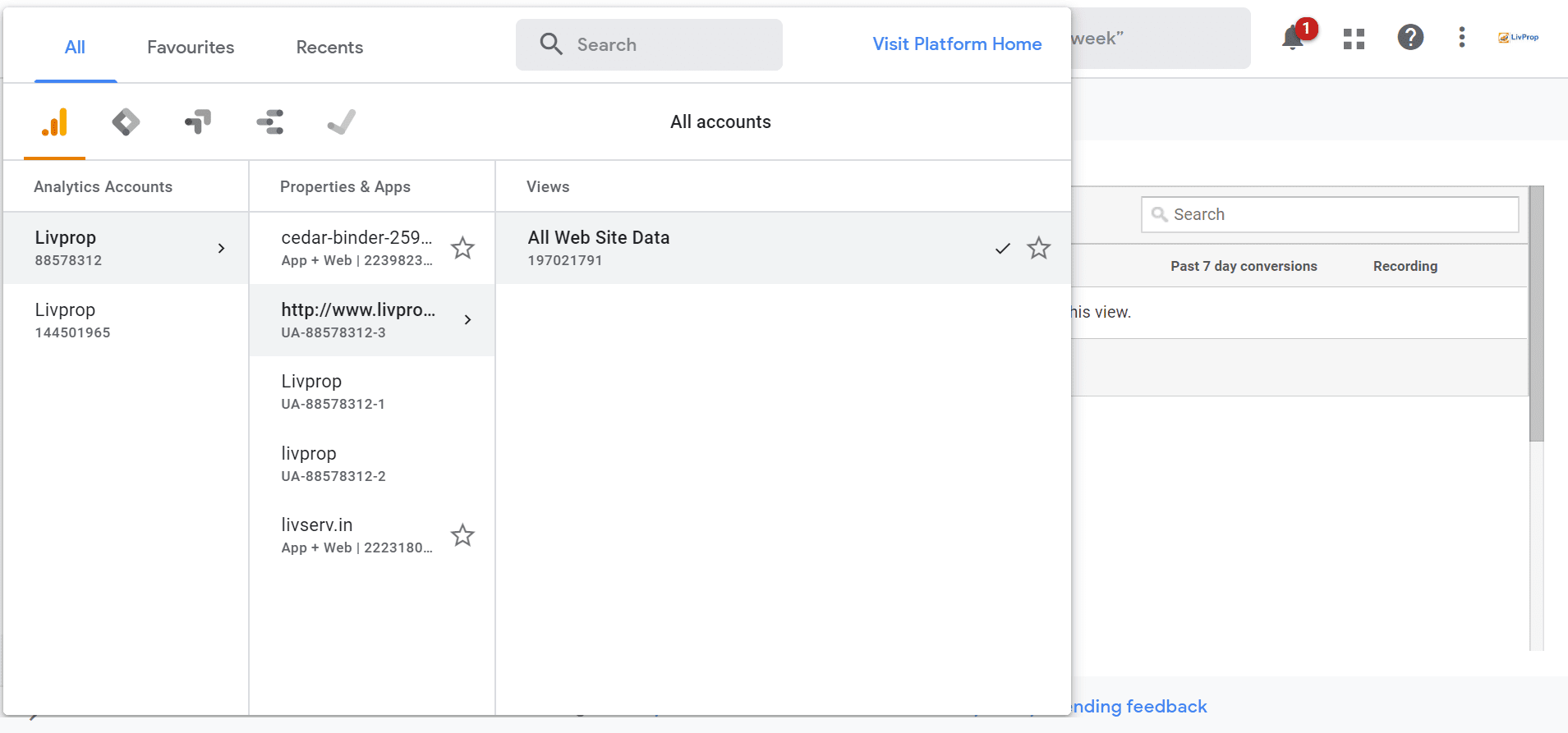Open the three-dot more options menu
Image resolution: width=1568 pixels, height=733 pixels.
point(1461,37)
